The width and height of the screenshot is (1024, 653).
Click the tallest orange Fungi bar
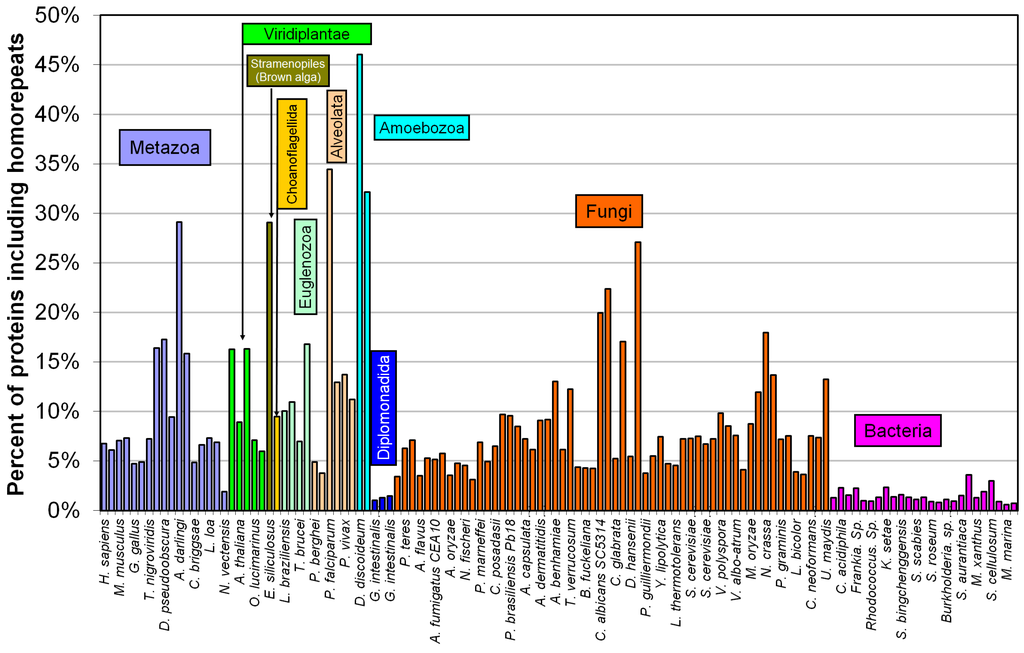[638, 376]
